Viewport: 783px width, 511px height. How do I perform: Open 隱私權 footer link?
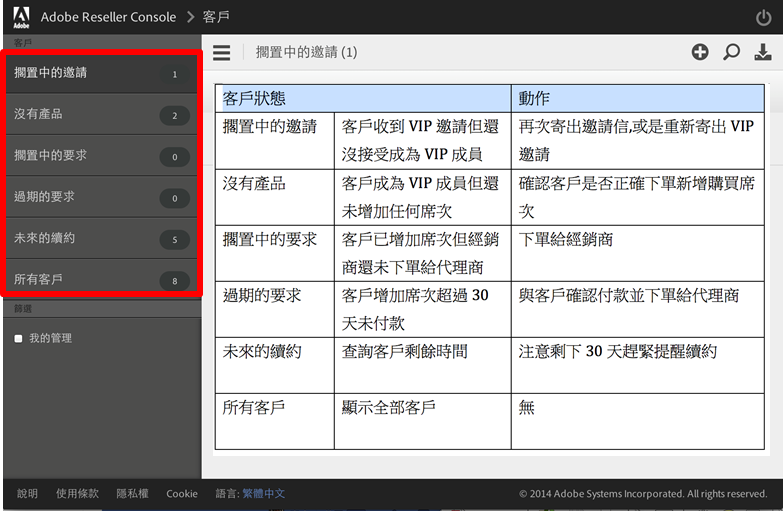coord(132,494)
